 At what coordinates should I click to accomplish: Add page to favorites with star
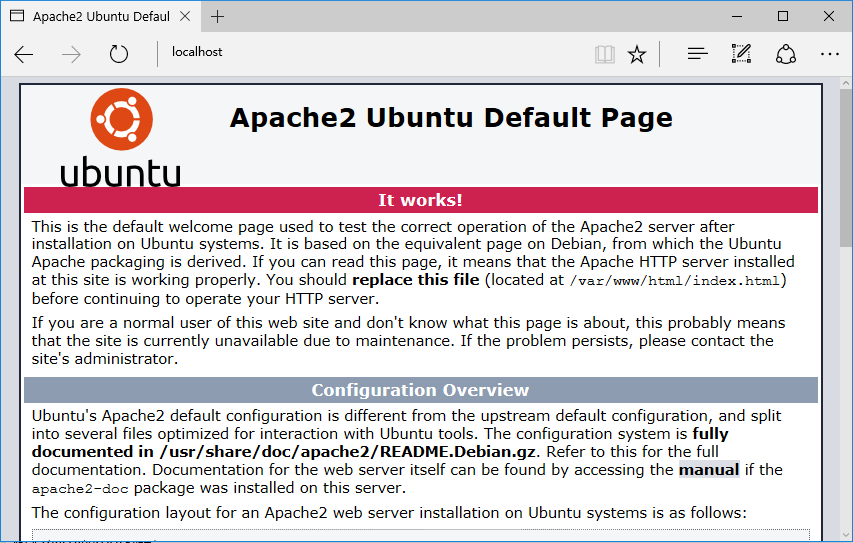coord(637,54)
